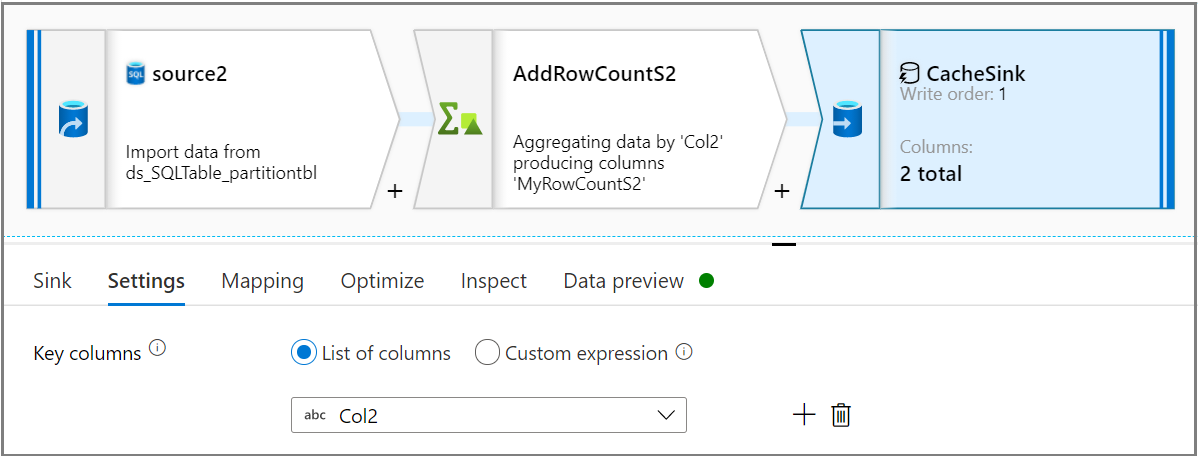Switch to the Sink tab

pyautogui.click(x=52, y=281)
